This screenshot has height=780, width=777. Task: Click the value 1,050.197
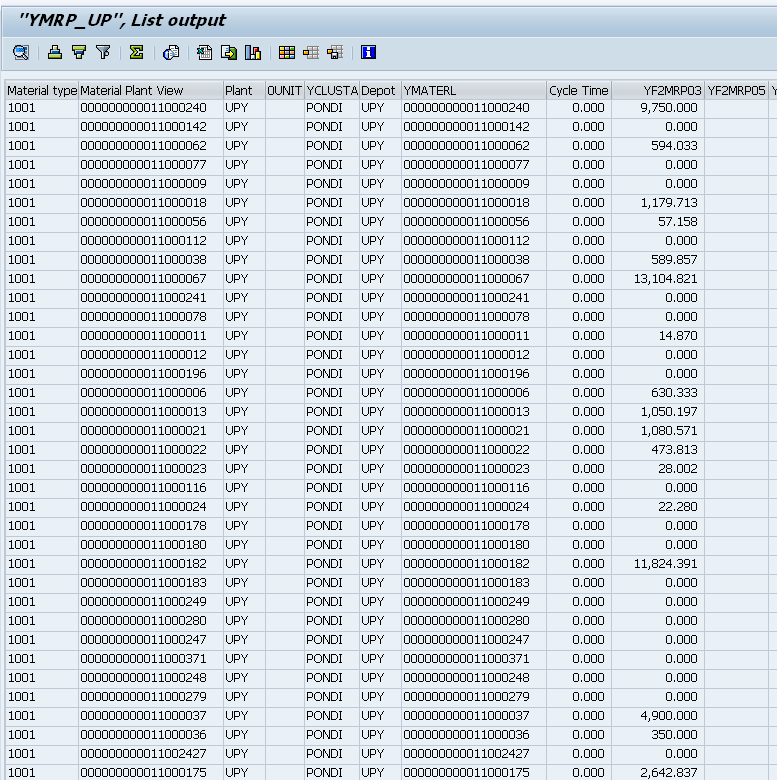(669, 412)
